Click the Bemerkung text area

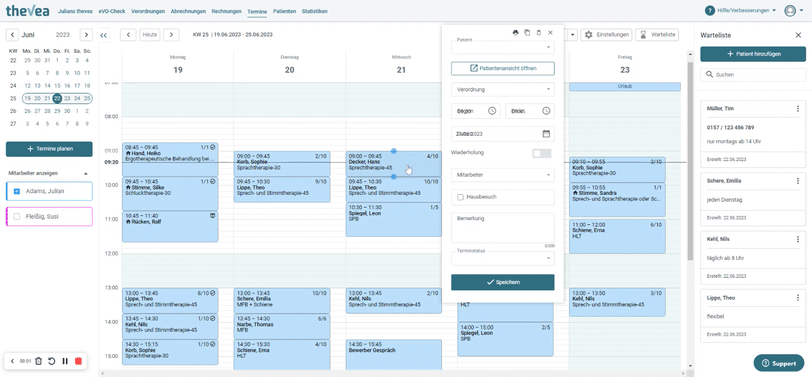coord(502,227)
